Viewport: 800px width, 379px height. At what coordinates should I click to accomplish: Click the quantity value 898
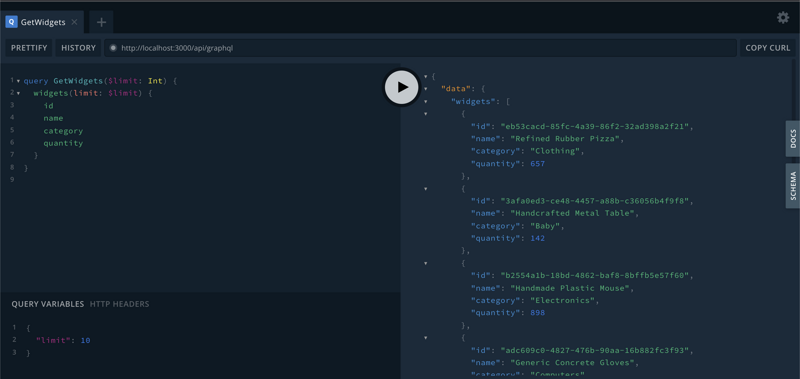538,313
